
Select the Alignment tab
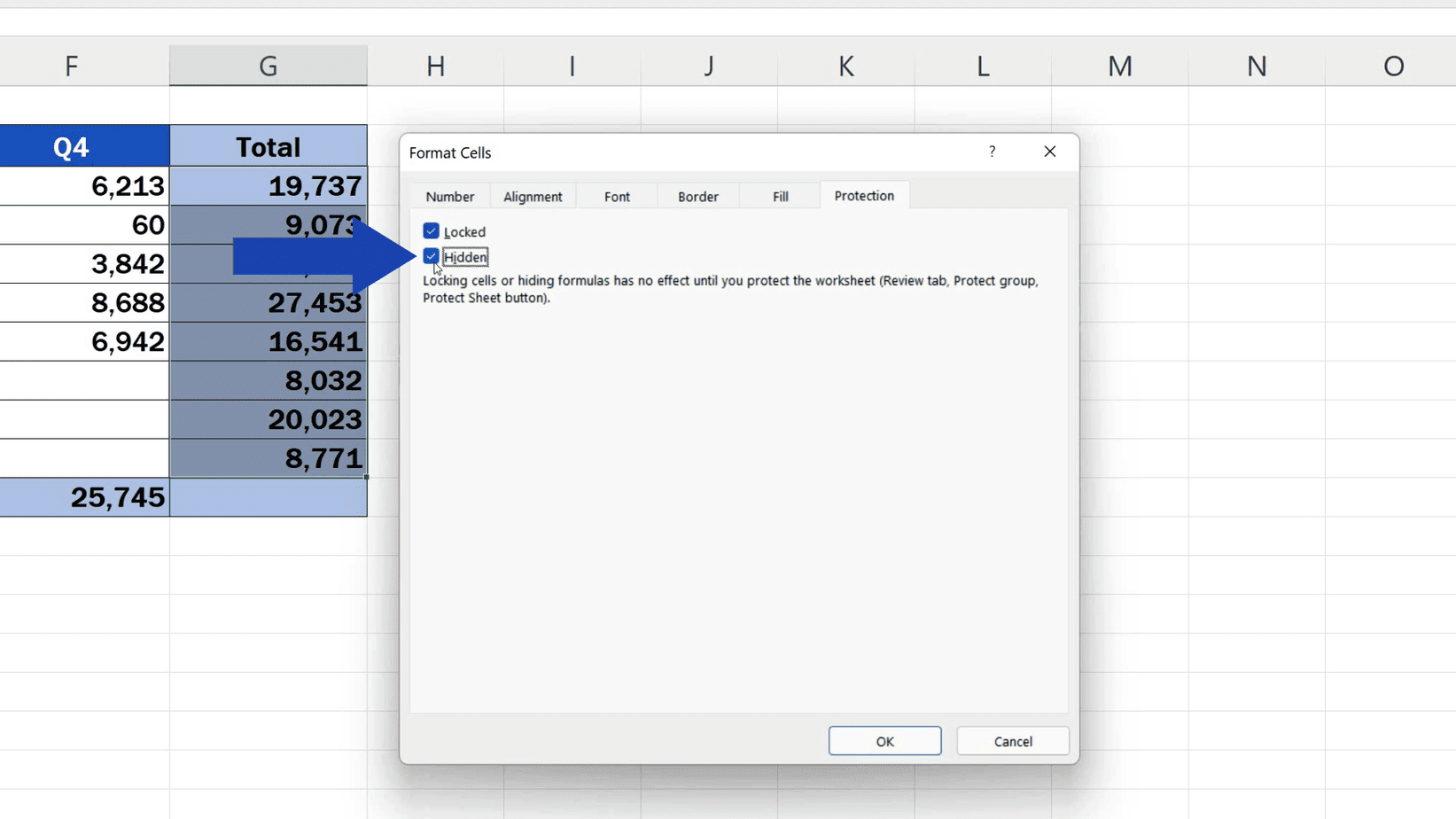pyautogui.click(x=533, y=196)
